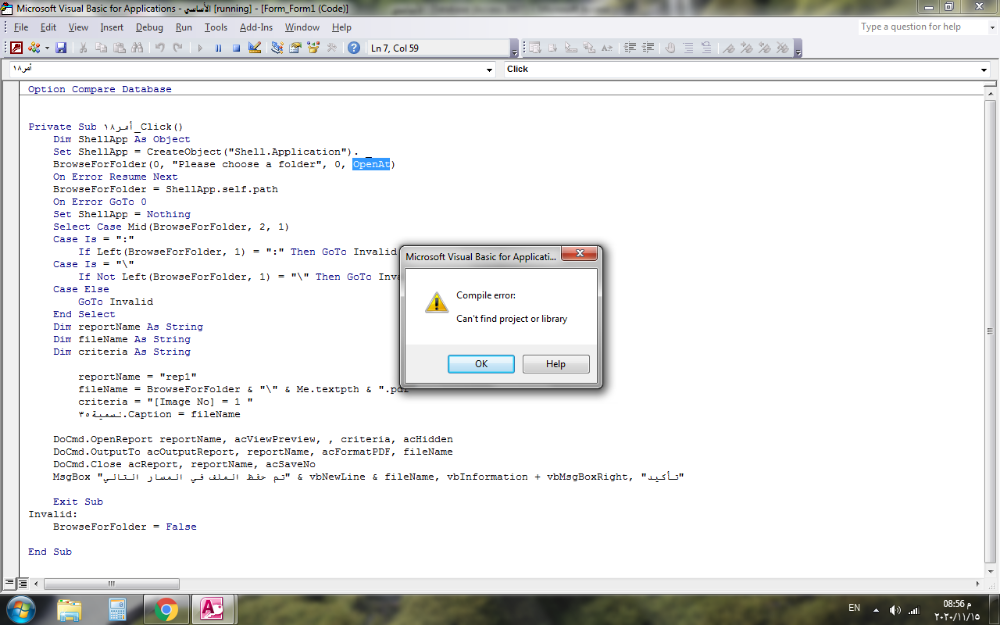Open Google Chrome from the taskbar

(166, 610)
